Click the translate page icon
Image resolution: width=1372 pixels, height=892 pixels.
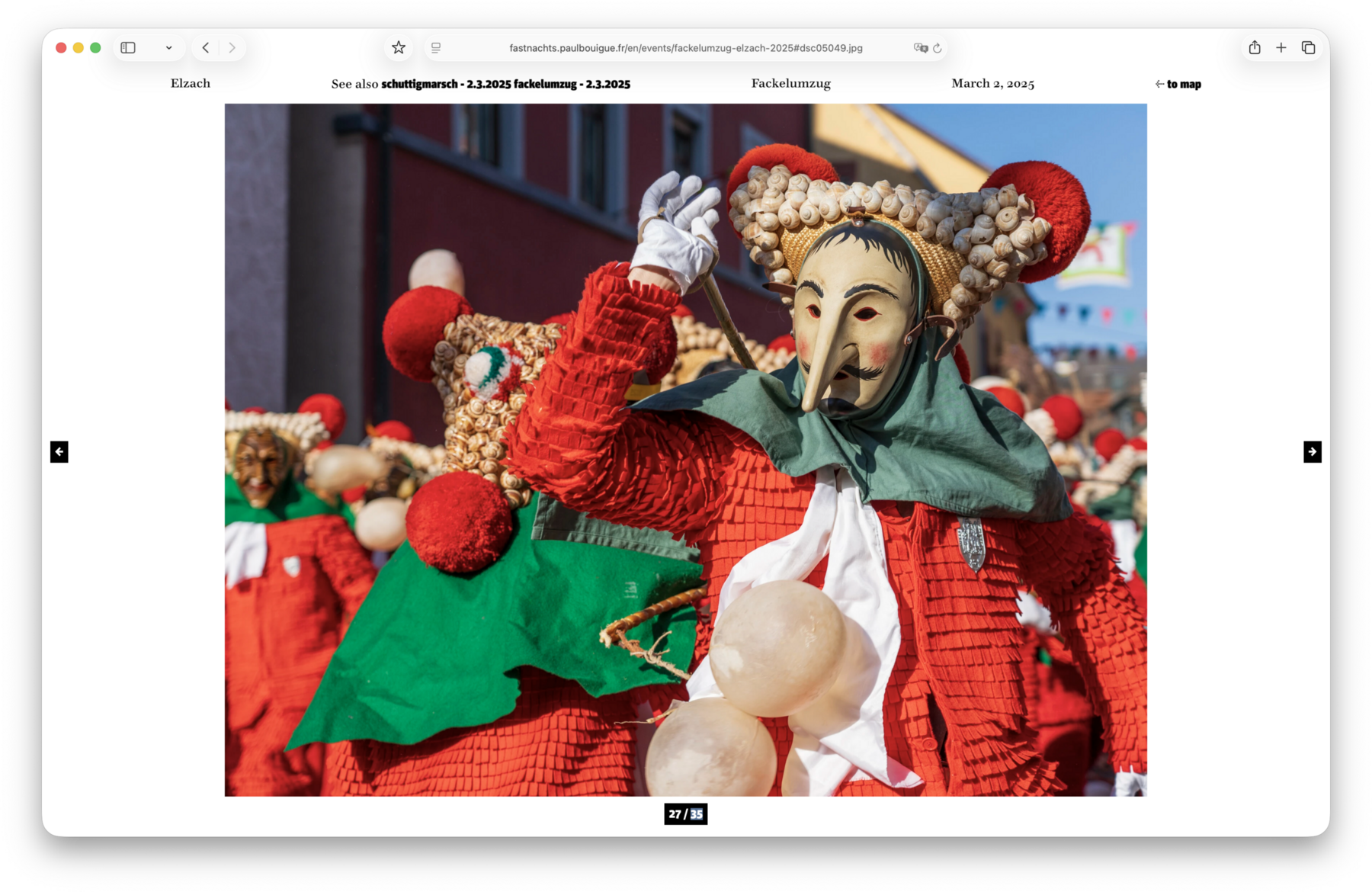coord(920,48)
